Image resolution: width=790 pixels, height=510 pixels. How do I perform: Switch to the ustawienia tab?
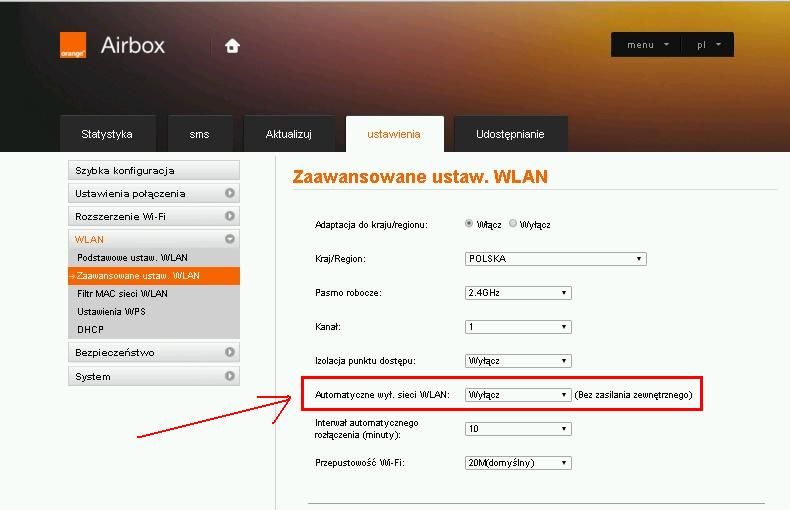tap(394, 134)
